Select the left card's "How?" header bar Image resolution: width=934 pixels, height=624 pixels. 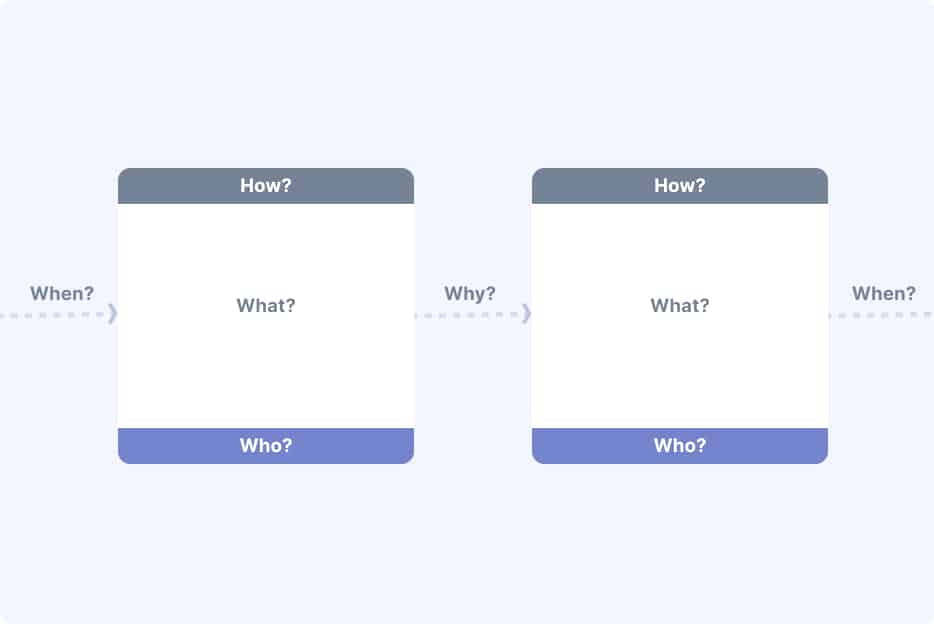point(266,186)
